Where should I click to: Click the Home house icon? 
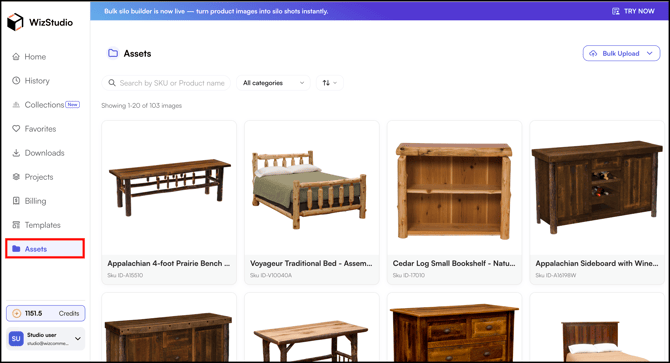(16, 57)
